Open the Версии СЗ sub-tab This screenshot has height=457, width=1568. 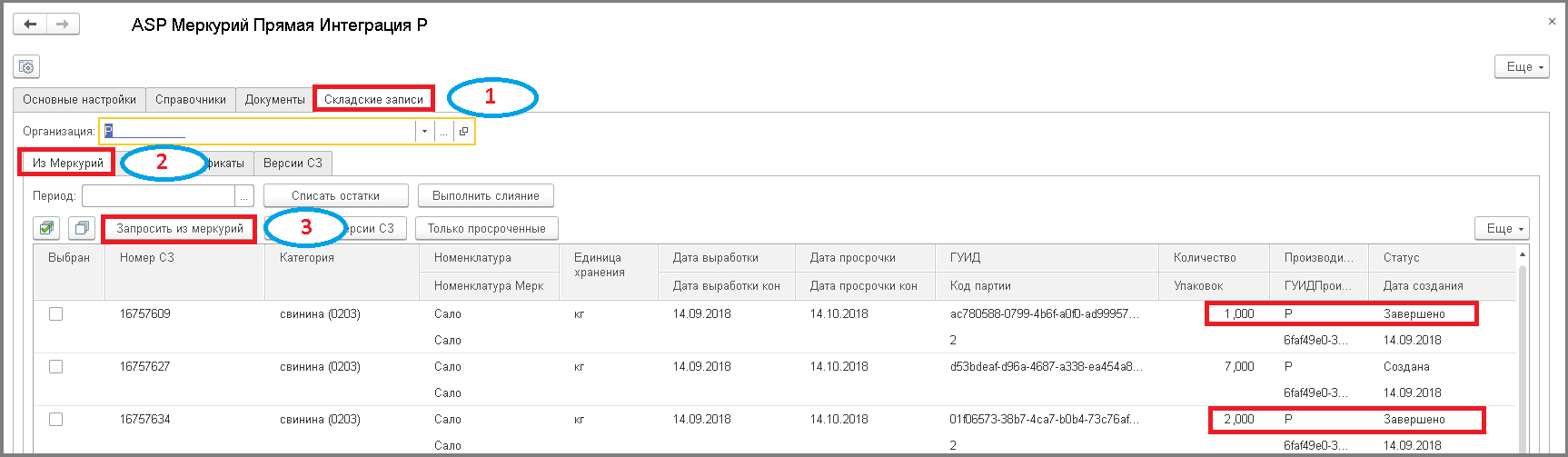(x=293, y=164)
